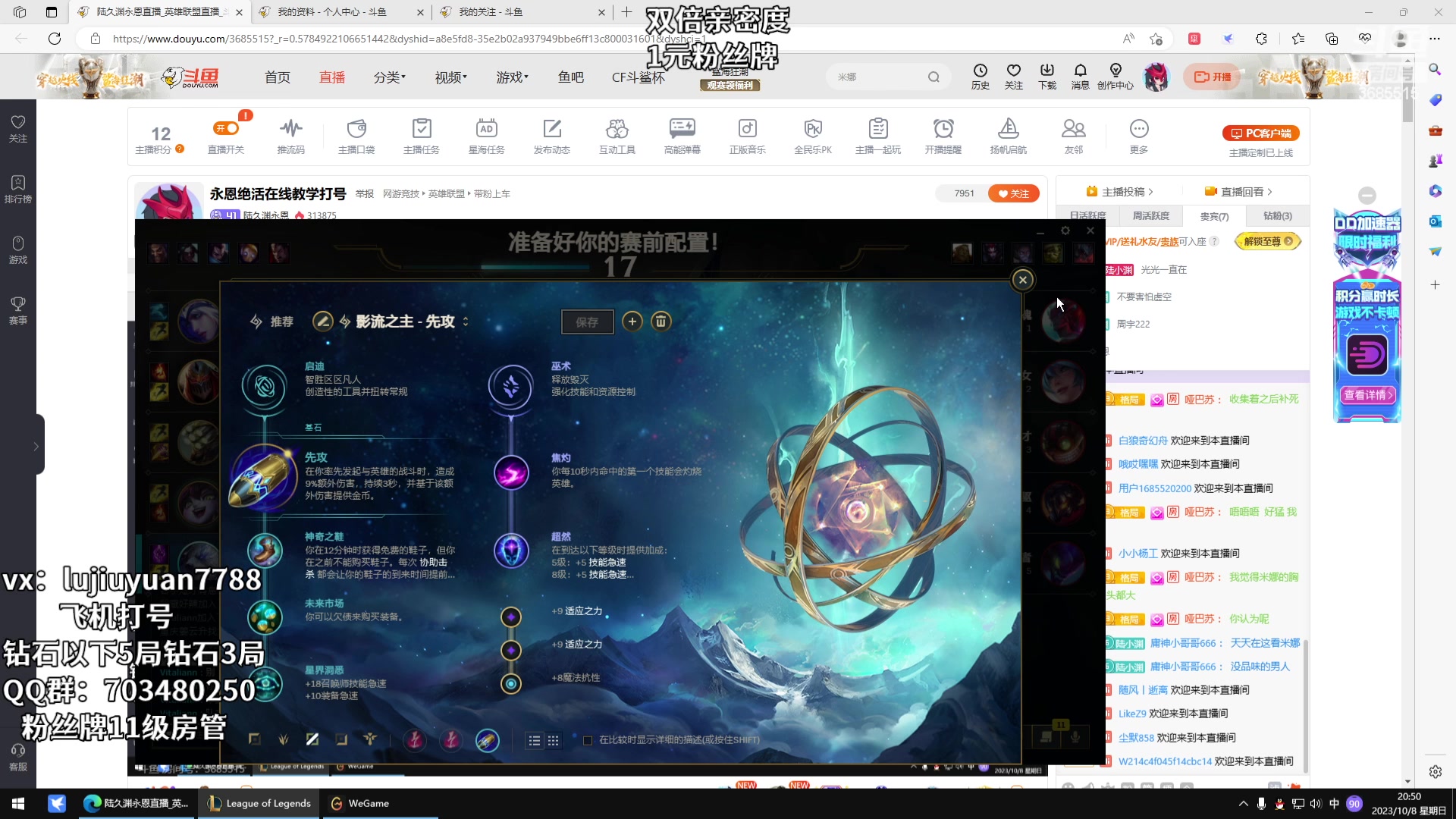The width and height of the screenshot is (1456, 819).
Task: Expand the collapsed left sidebar arrow
Action: pos(36,446)
